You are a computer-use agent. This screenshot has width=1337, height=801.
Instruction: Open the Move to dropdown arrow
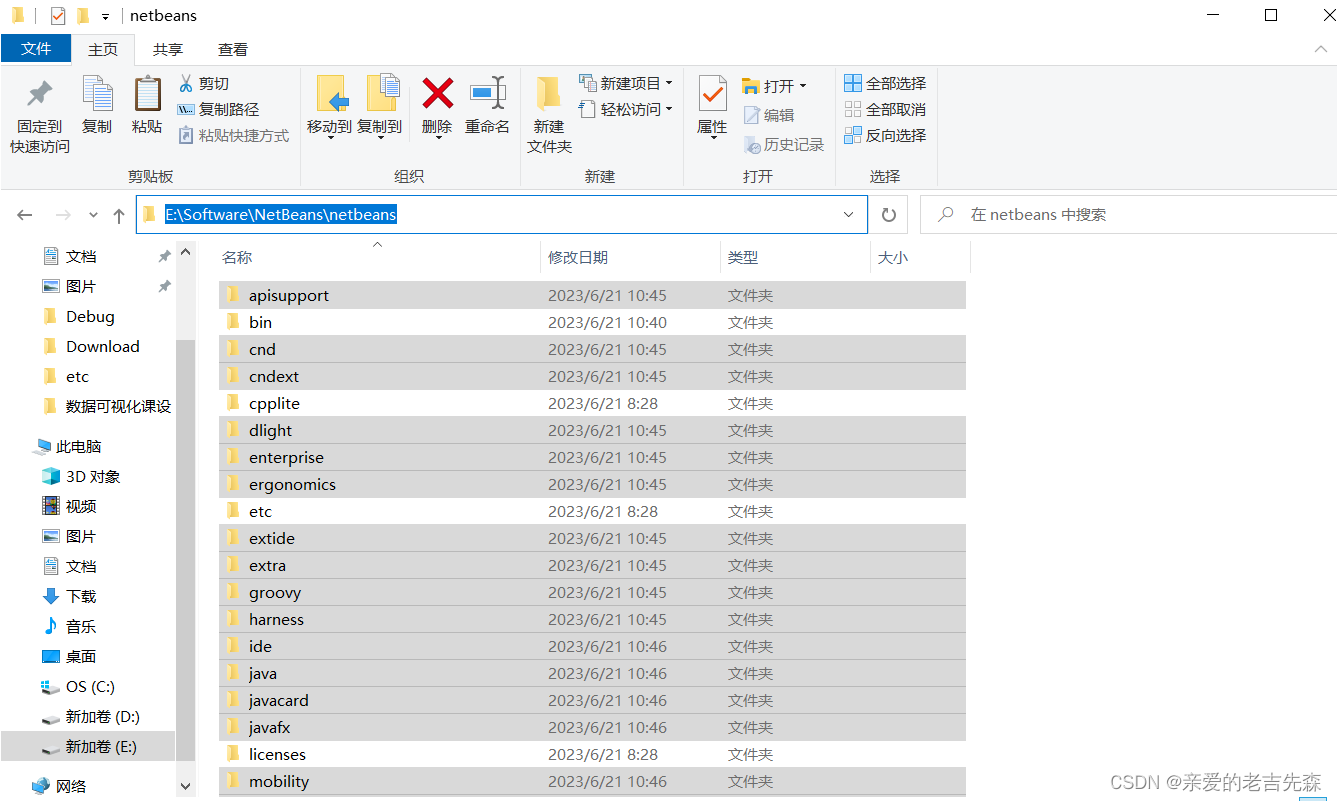coord(329,138)
